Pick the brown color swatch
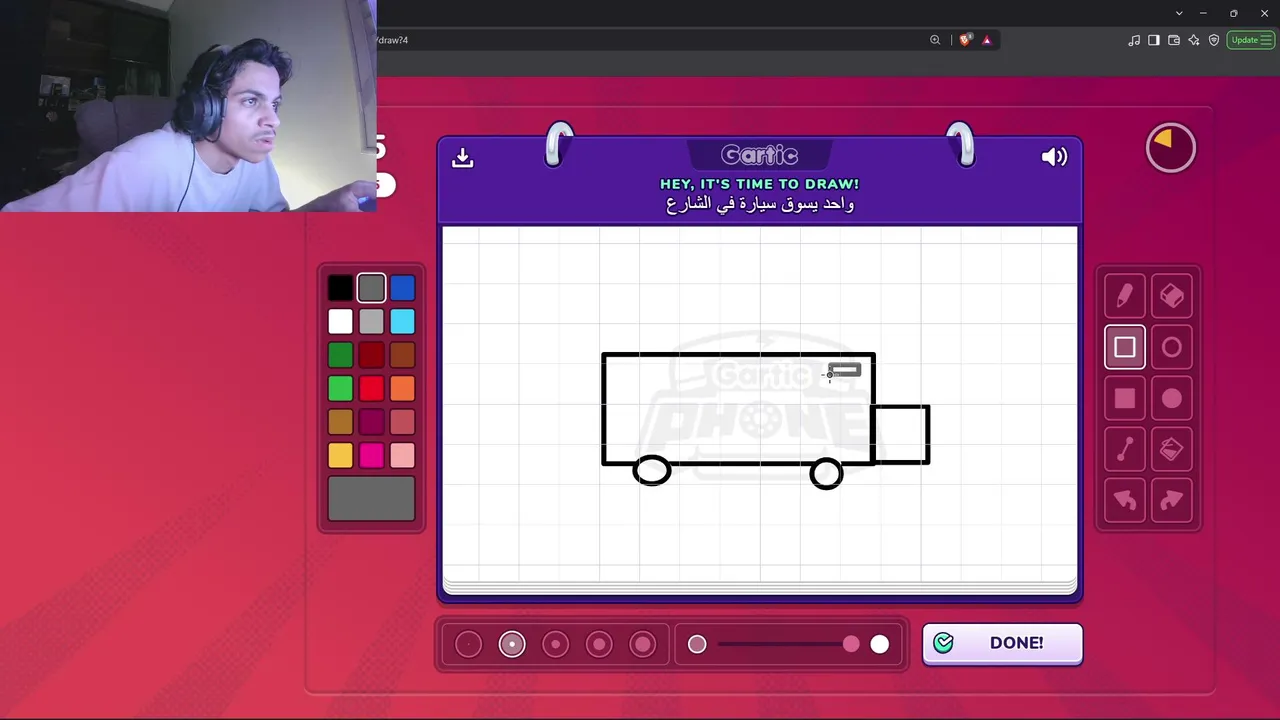This screenshot has height=720, width=1280. [x=402, y=355]
